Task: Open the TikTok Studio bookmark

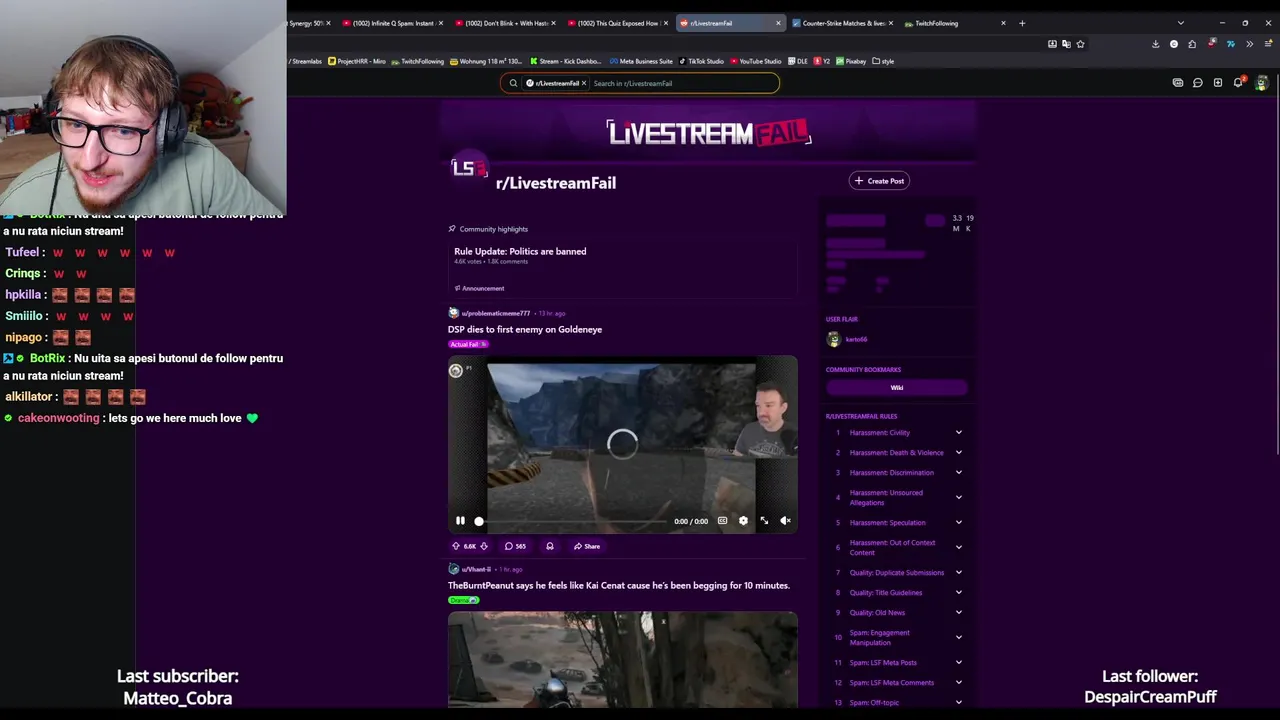Action: [x=701, y=61]
